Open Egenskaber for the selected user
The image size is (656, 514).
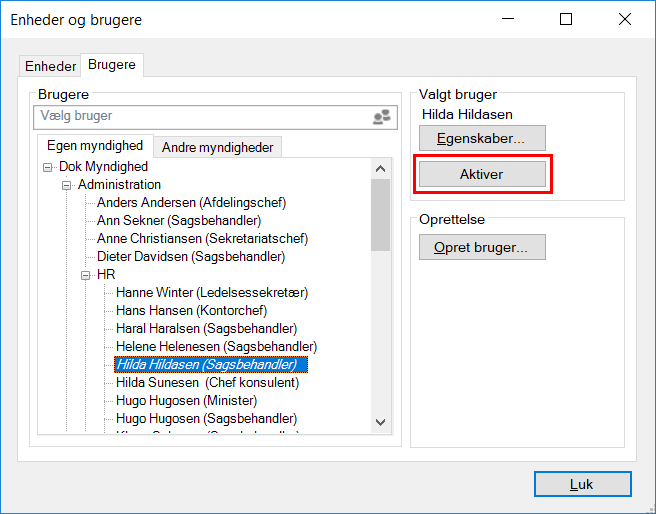point(482,138)
